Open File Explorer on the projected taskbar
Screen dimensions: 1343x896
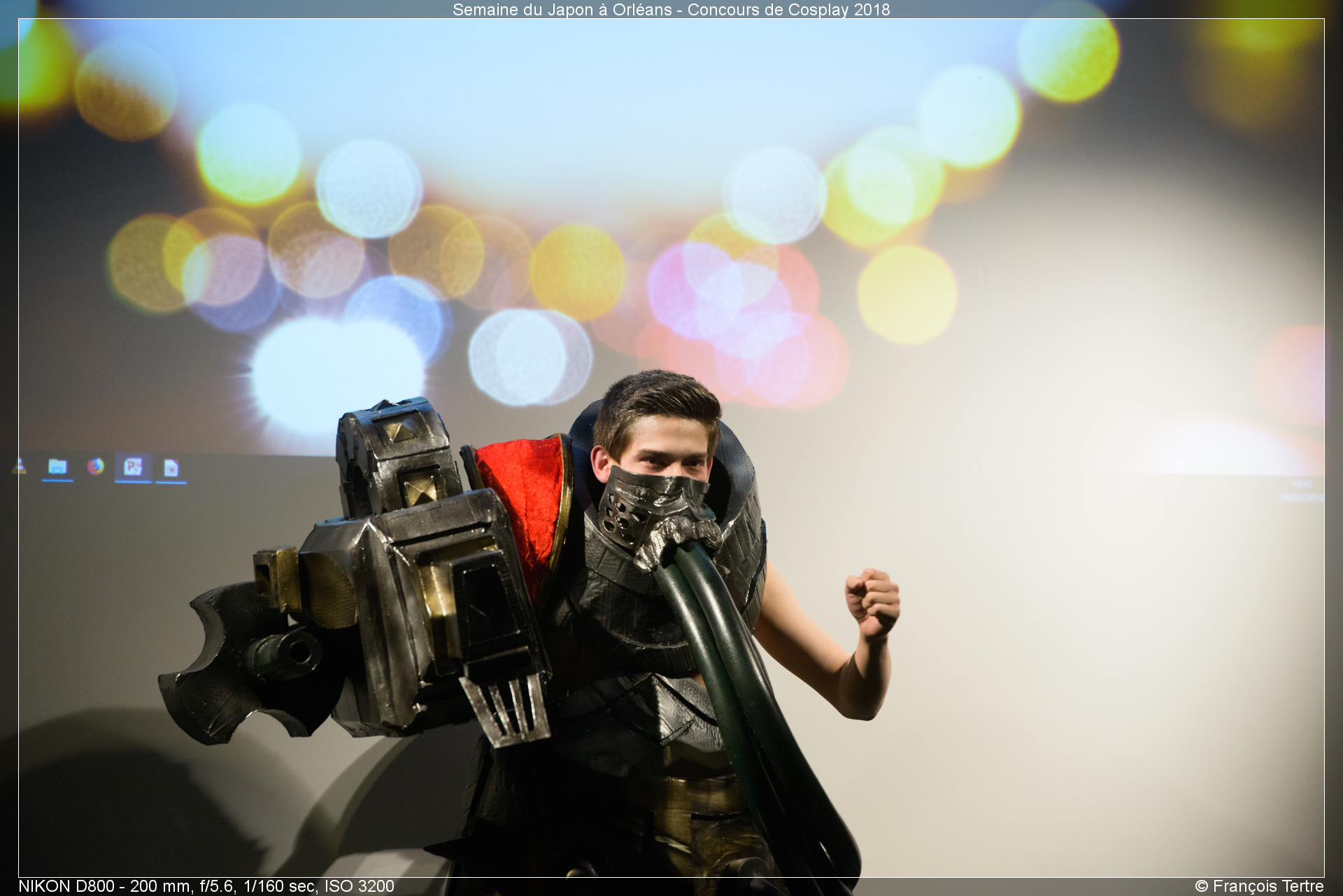tap(57, 467)
